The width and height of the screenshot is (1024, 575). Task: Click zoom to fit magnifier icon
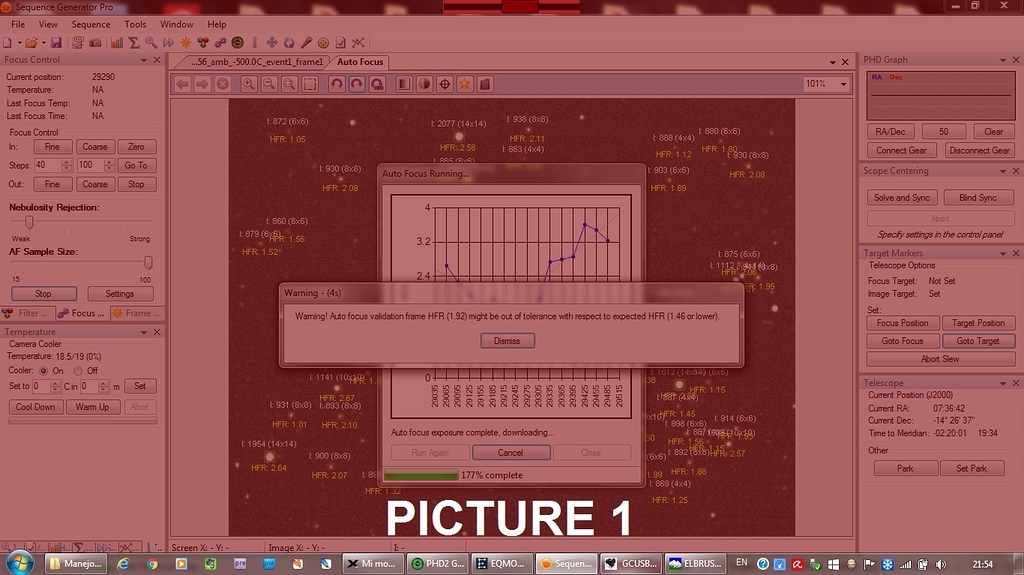(x=289, y=84)
